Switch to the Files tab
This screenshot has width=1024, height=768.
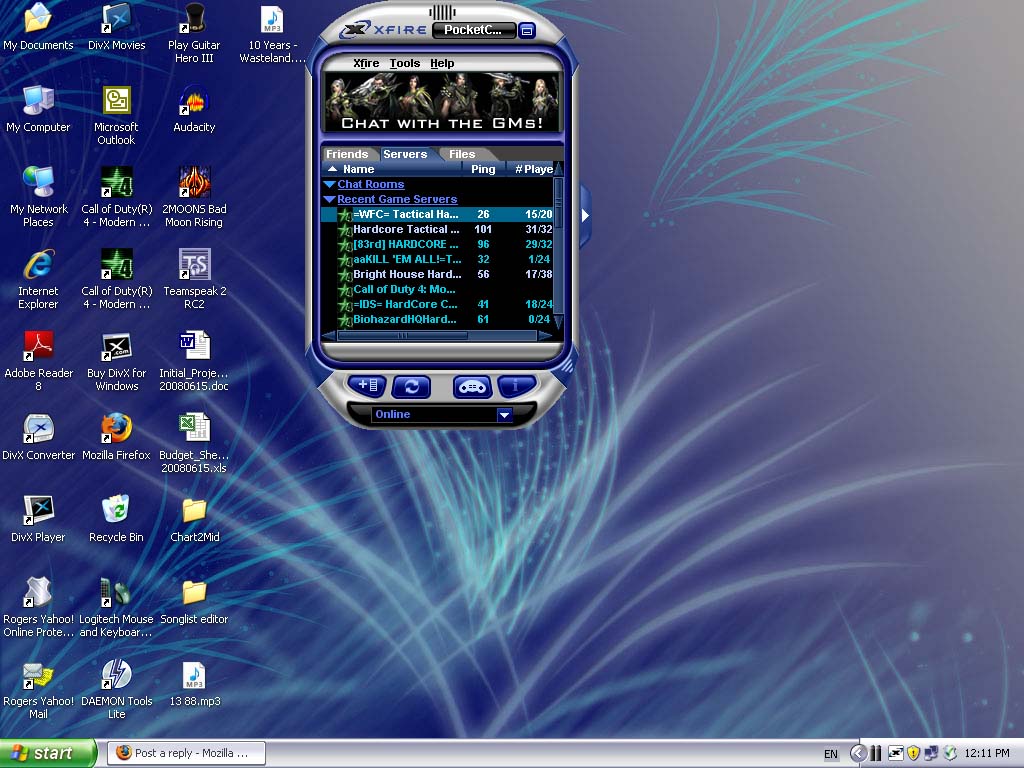pos(462,154)
